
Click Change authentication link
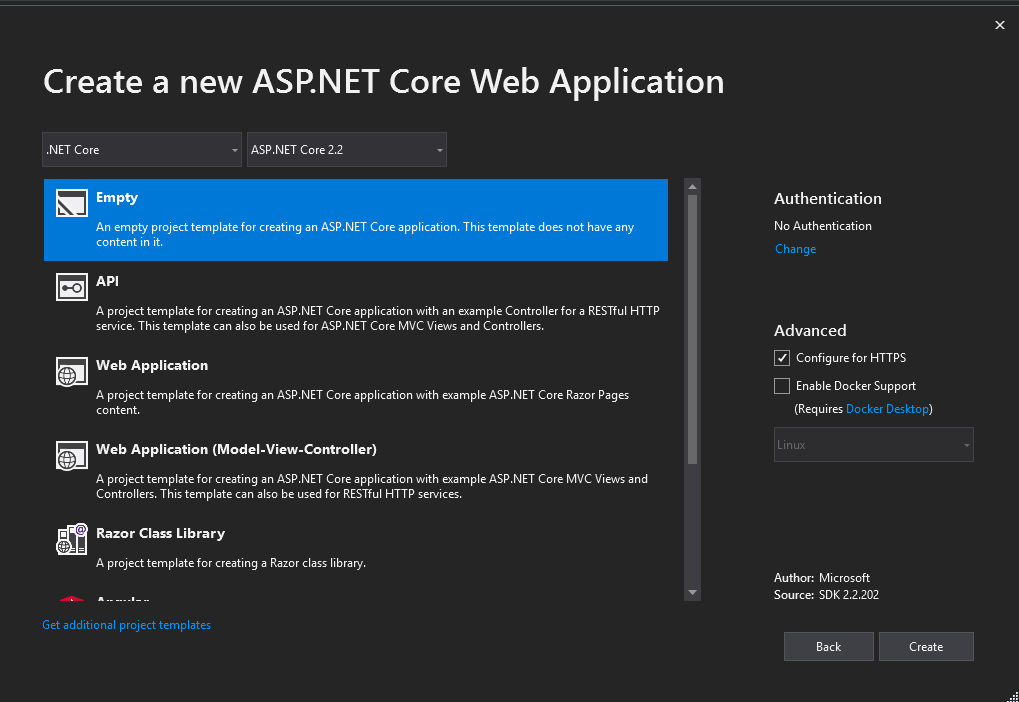[x=795, y=249]
